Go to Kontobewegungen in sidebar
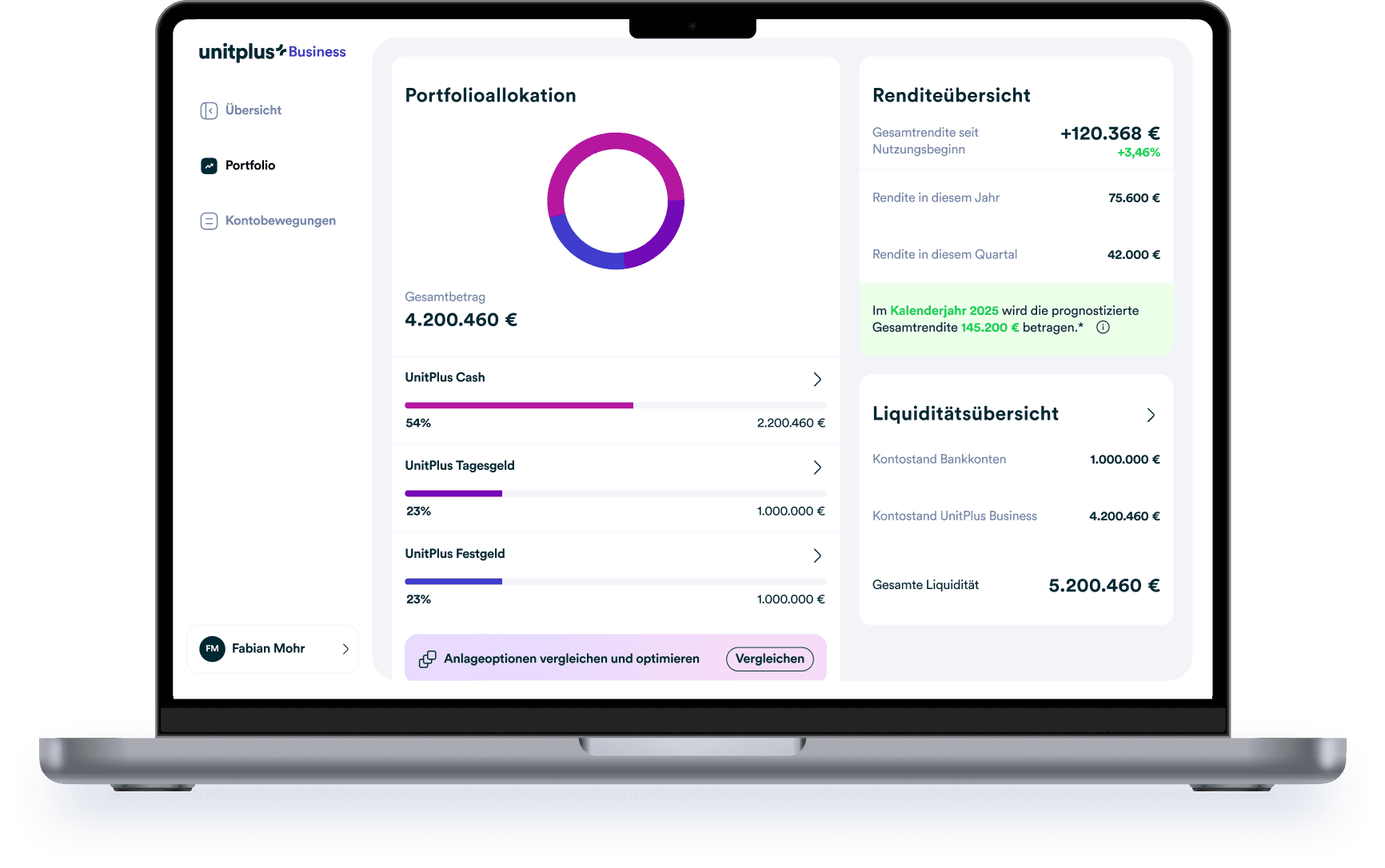Image resolution: width=1385 pixels, height=868 pixels. tap(268, 221)
